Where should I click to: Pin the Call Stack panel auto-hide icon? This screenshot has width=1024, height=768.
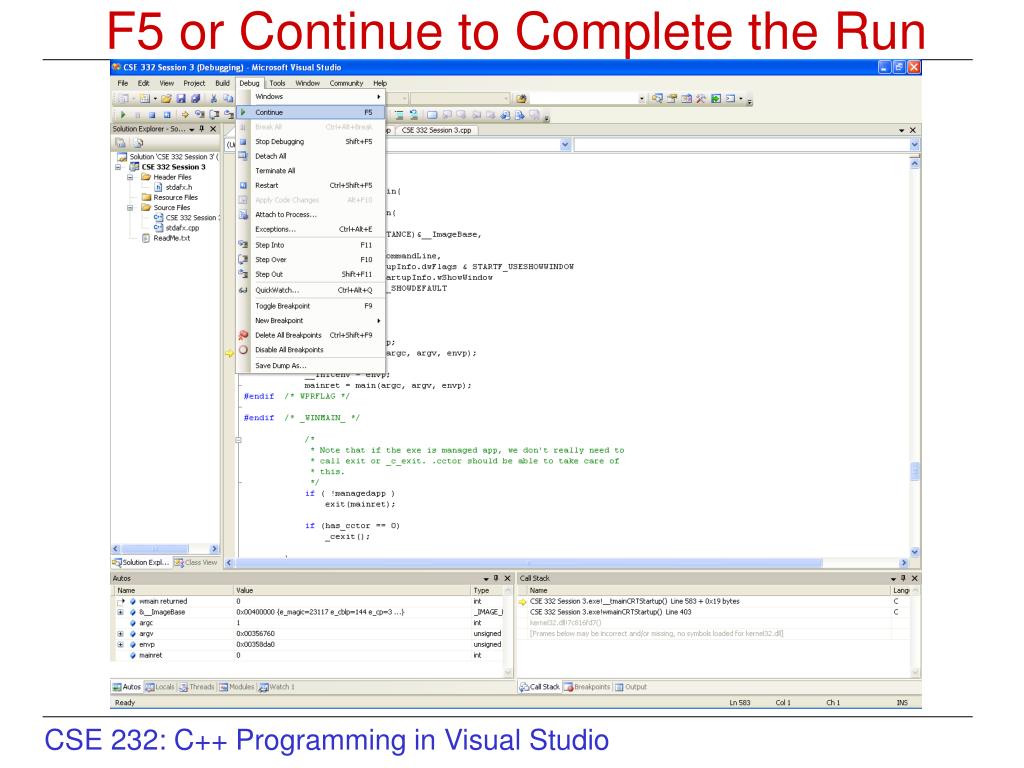pos(903,578)
